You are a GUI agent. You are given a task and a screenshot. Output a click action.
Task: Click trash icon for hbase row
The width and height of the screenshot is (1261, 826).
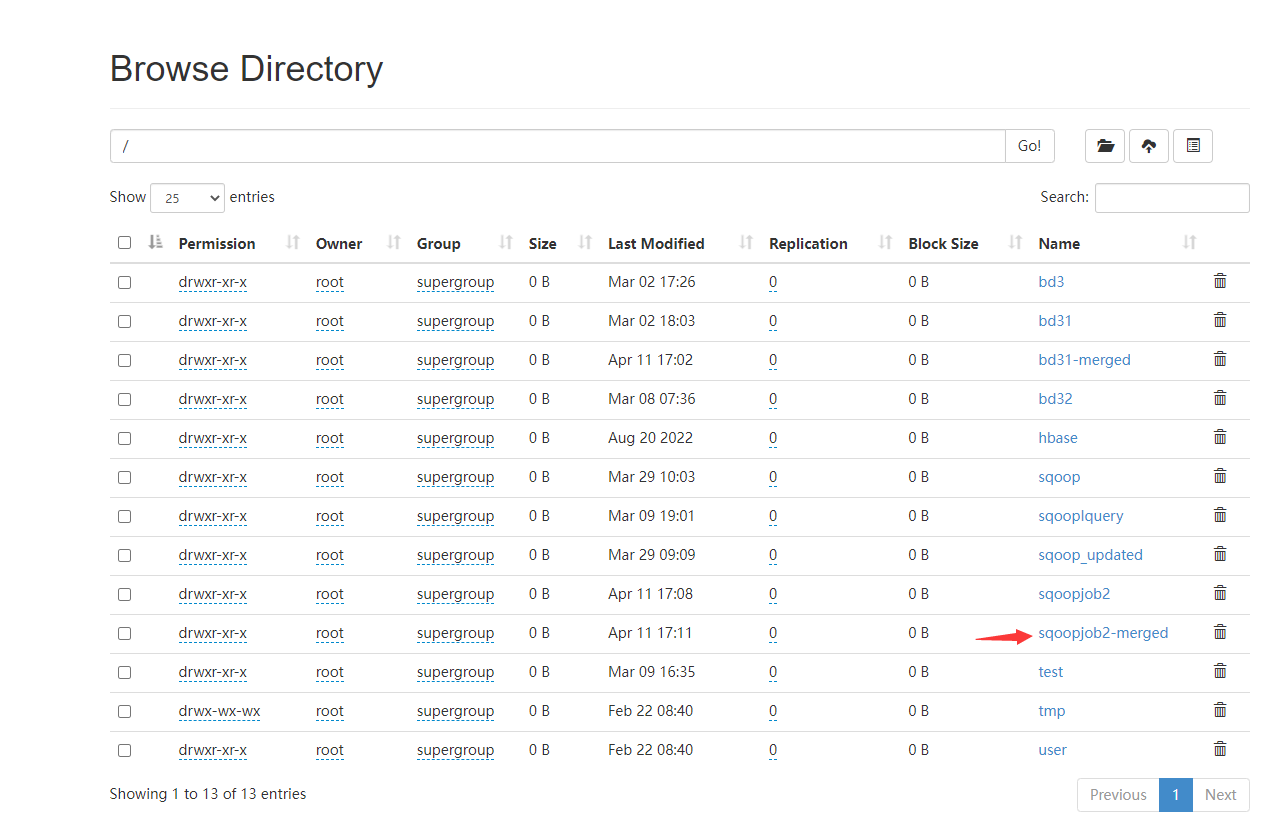pyautogui.click(x=1219, y=437)
